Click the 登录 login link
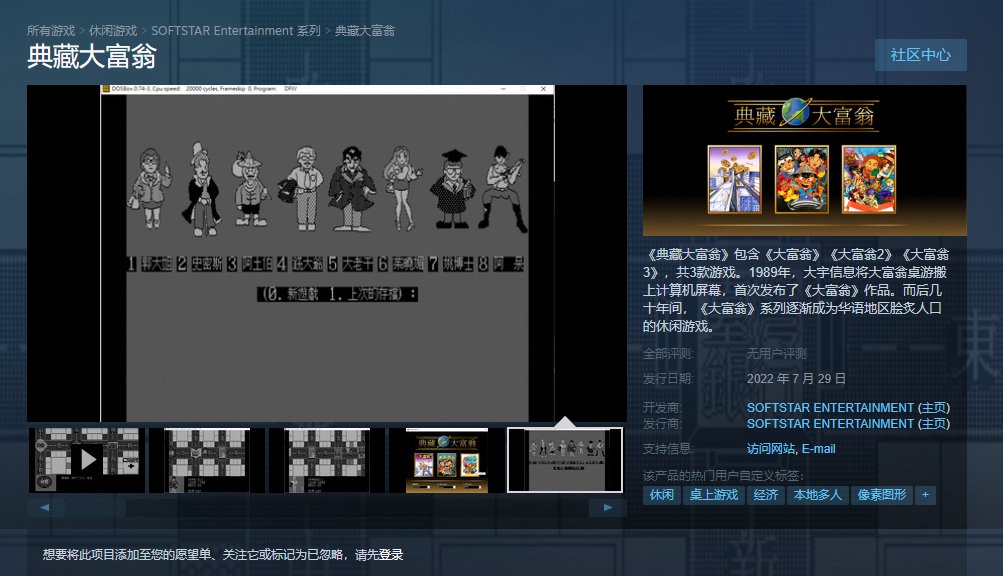Screen dimensions: 1003x576 391,555
